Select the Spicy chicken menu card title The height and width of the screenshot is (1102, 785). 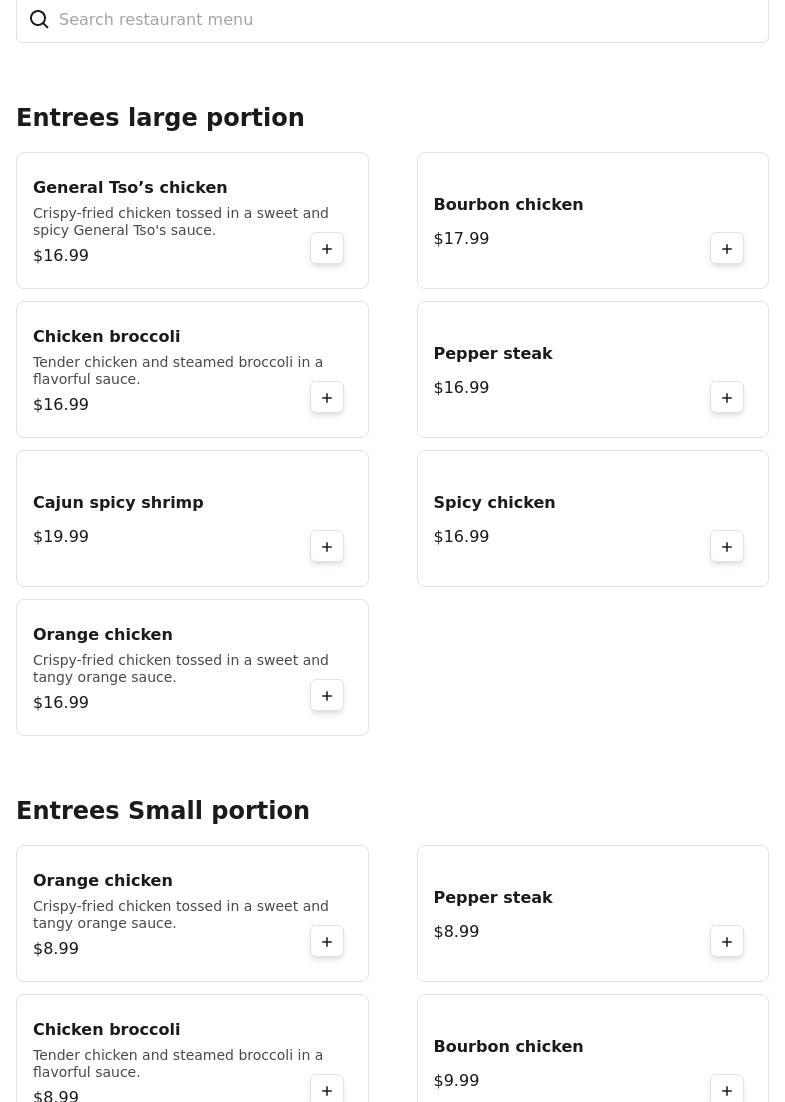494,503
